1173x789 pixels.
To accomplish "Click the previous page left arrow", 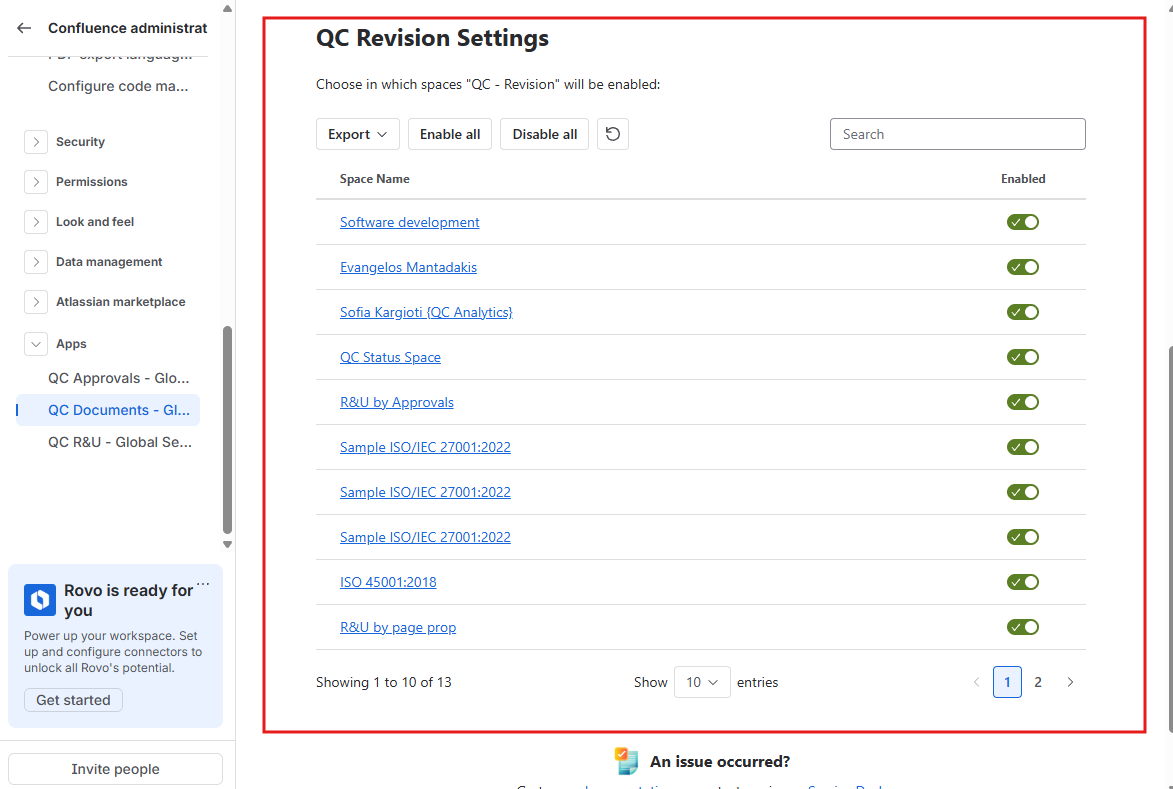I will 976,682.
